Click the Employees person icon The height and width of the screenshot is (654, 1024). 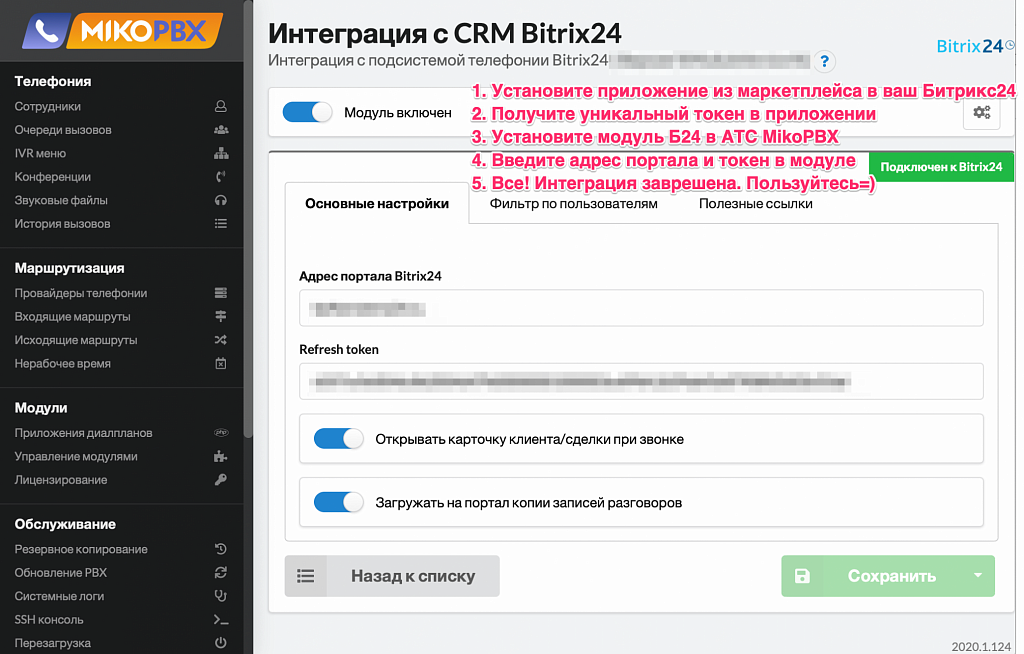click(221, 106)
